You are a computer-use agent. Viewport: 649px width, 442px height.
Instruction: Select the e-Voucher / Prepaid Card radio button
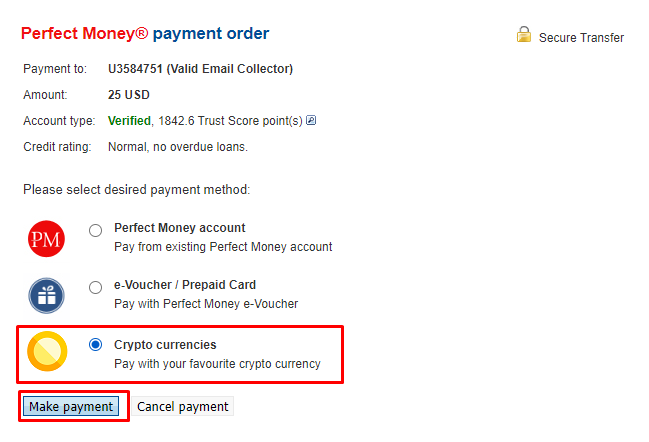pos(96,287)
